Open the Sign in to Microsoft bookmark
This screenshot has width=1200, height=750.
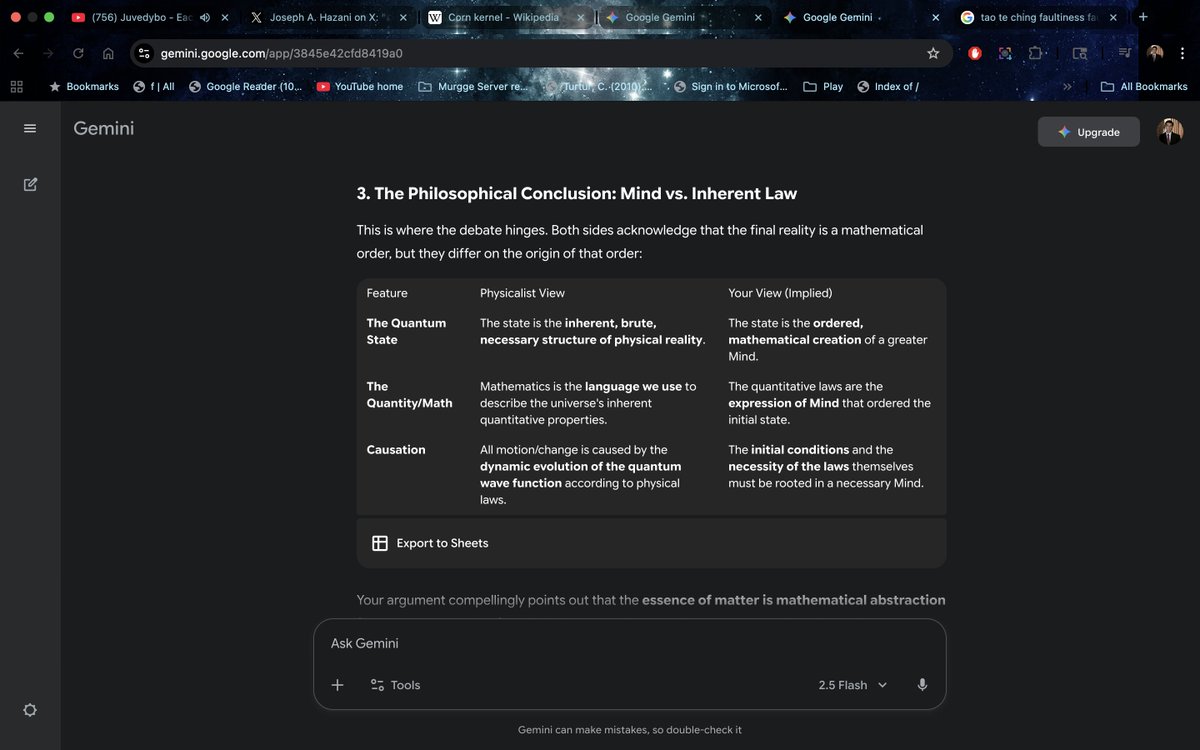point(731,87)
